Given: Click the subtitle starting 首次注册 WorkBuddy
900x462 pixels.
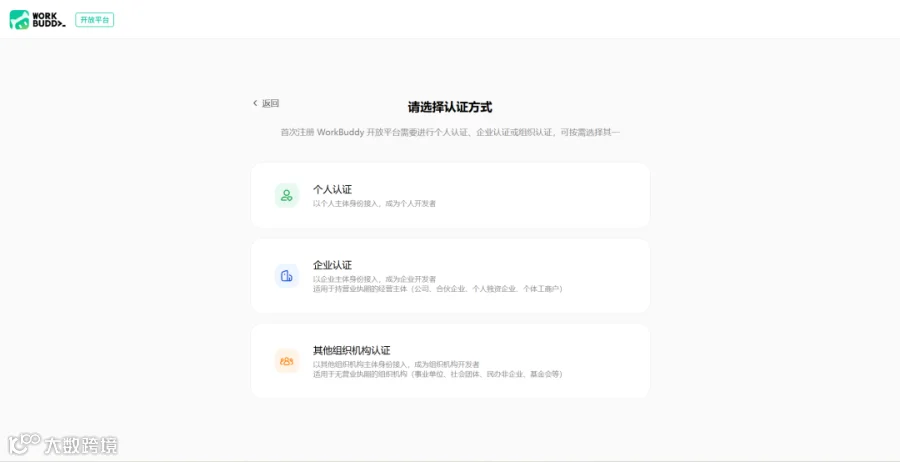Looking at the screenshot, I should tap(450, 133).
